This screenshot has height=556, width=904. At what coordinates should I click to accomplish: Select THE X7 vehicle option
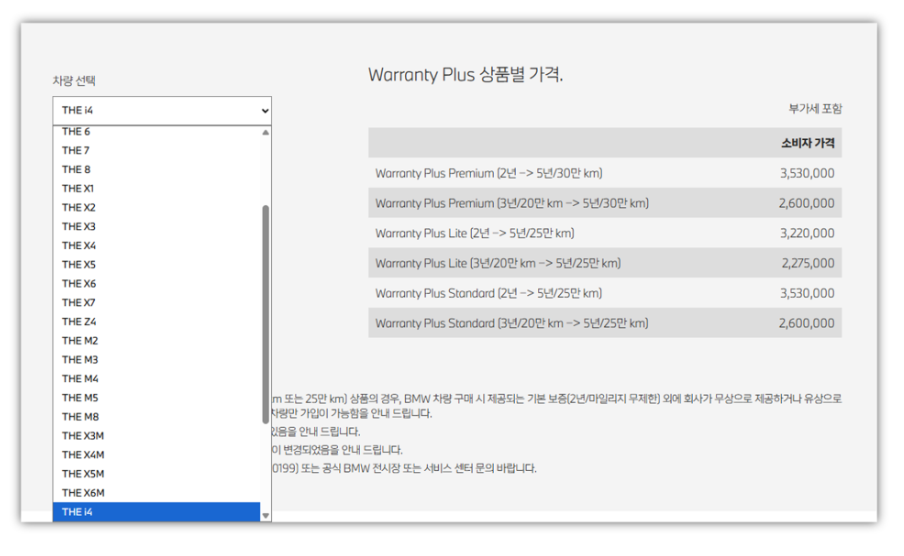[79, 303]
